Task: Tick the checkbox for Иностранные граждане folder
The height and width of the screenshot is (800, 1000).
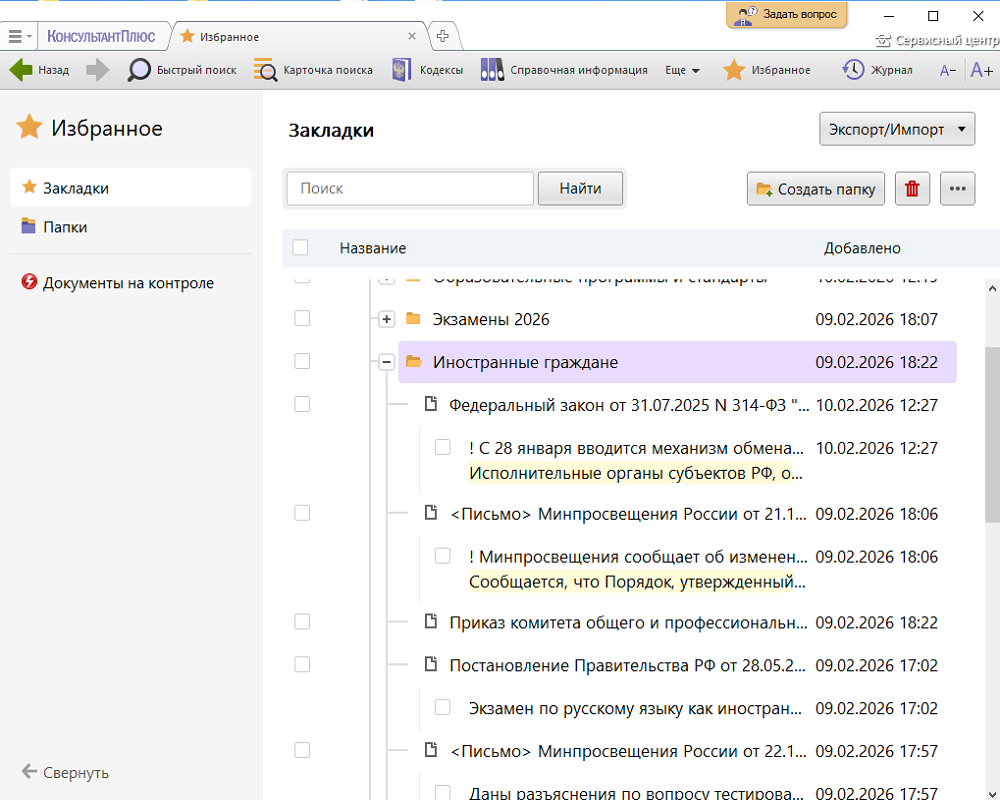Action: [x=302, y=362]
